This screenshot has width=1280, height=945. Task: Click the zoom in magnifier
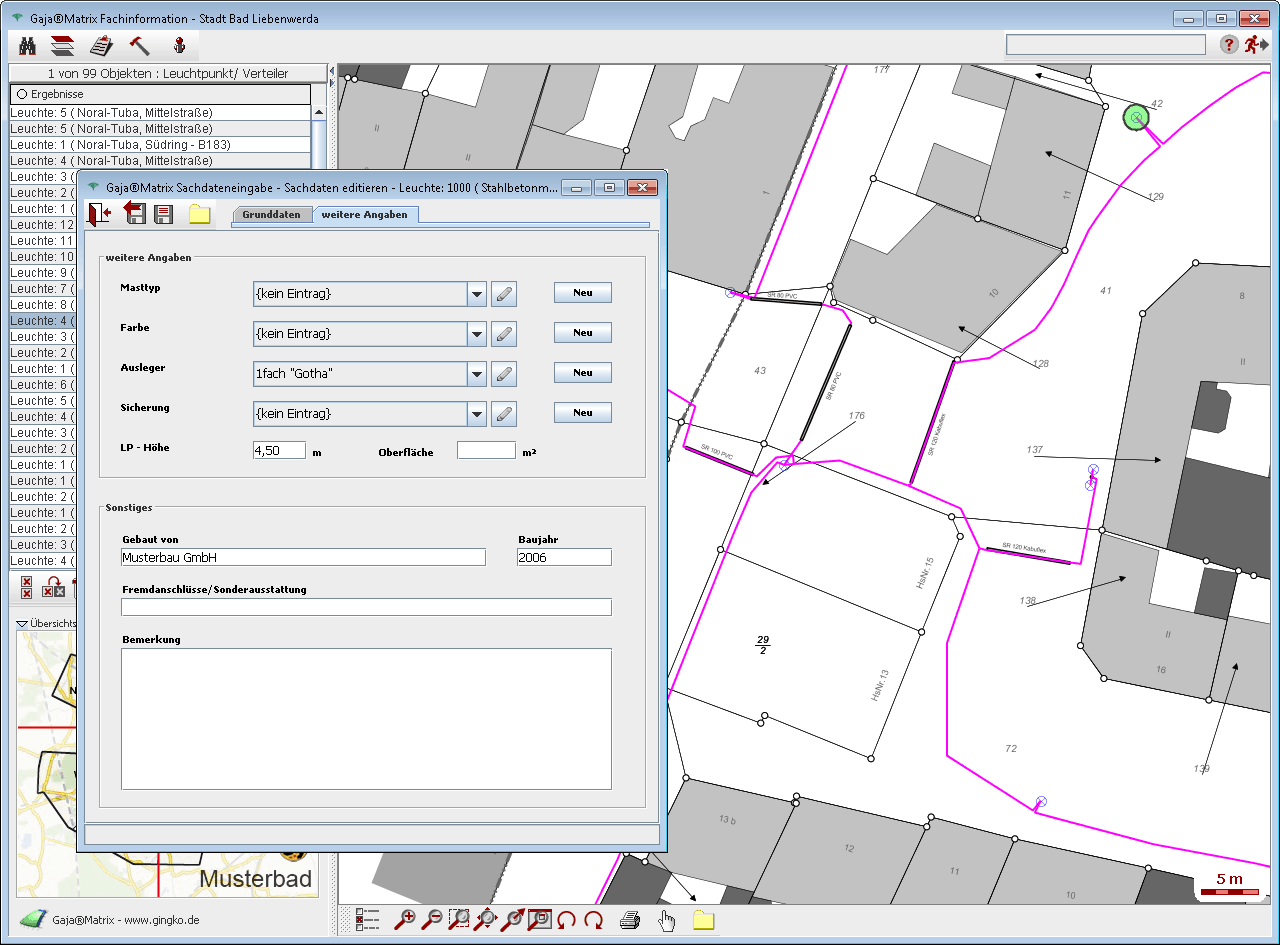click(x=405, y=920)
